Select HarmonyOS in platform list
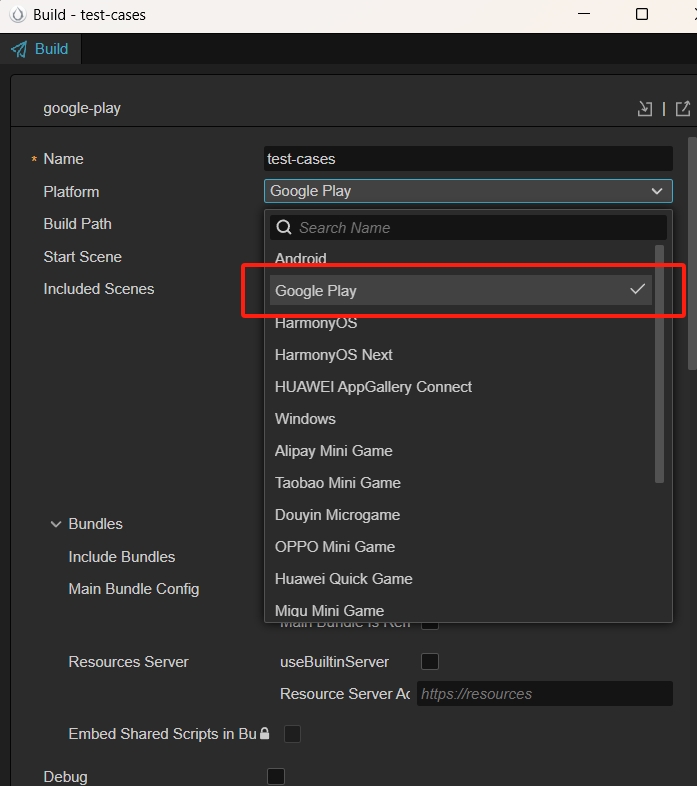 tap(461, 323)
